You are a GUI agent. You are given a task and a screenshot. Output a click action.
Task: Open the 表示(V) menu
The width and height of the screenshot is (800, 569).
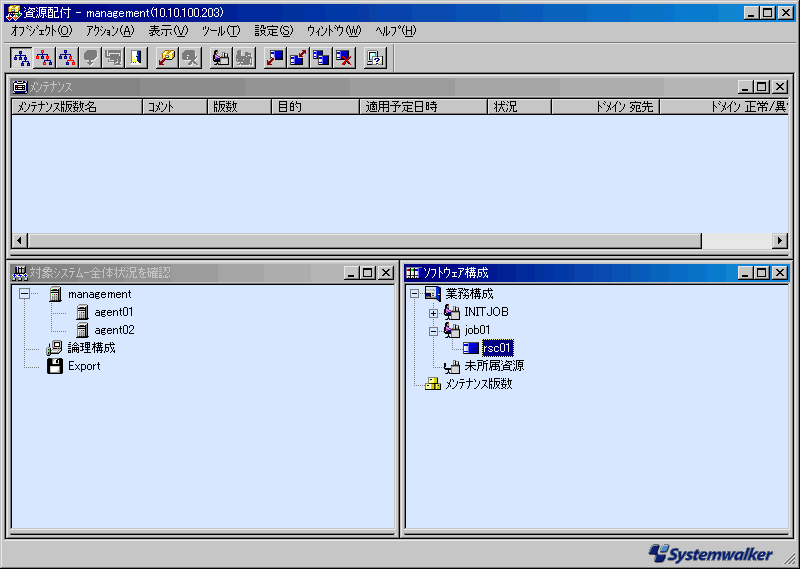168,31
